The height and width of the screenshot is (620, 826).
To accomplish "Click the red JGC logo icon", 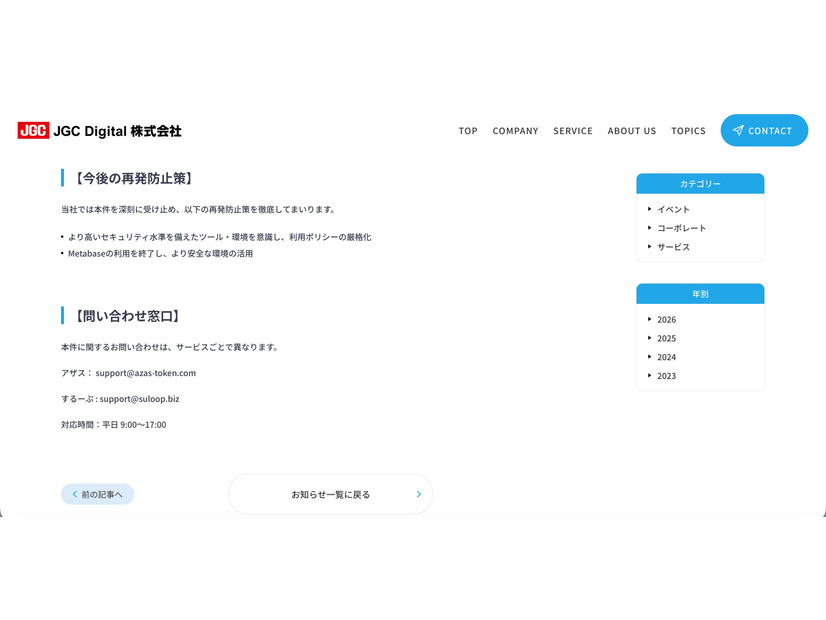I will coord(33,130).
